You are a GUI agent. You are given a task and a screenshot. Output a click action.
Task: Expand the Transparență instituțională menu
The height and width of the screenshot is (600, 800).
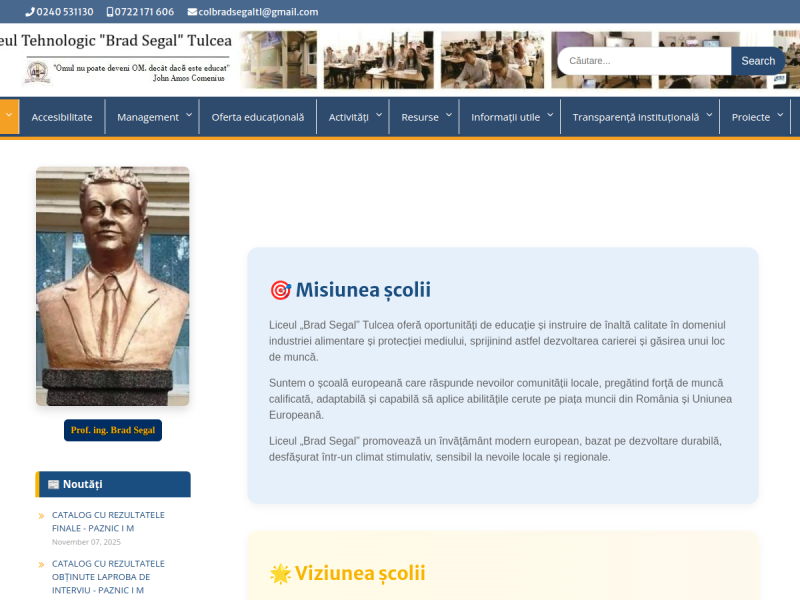pyautogui.click(x=640, y=116)
